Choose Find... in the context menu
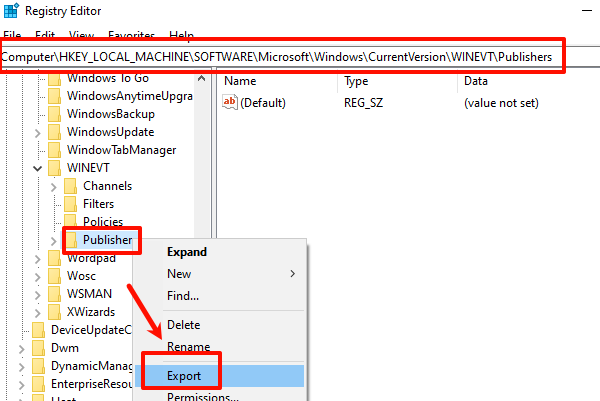 (x=220, y=295)
